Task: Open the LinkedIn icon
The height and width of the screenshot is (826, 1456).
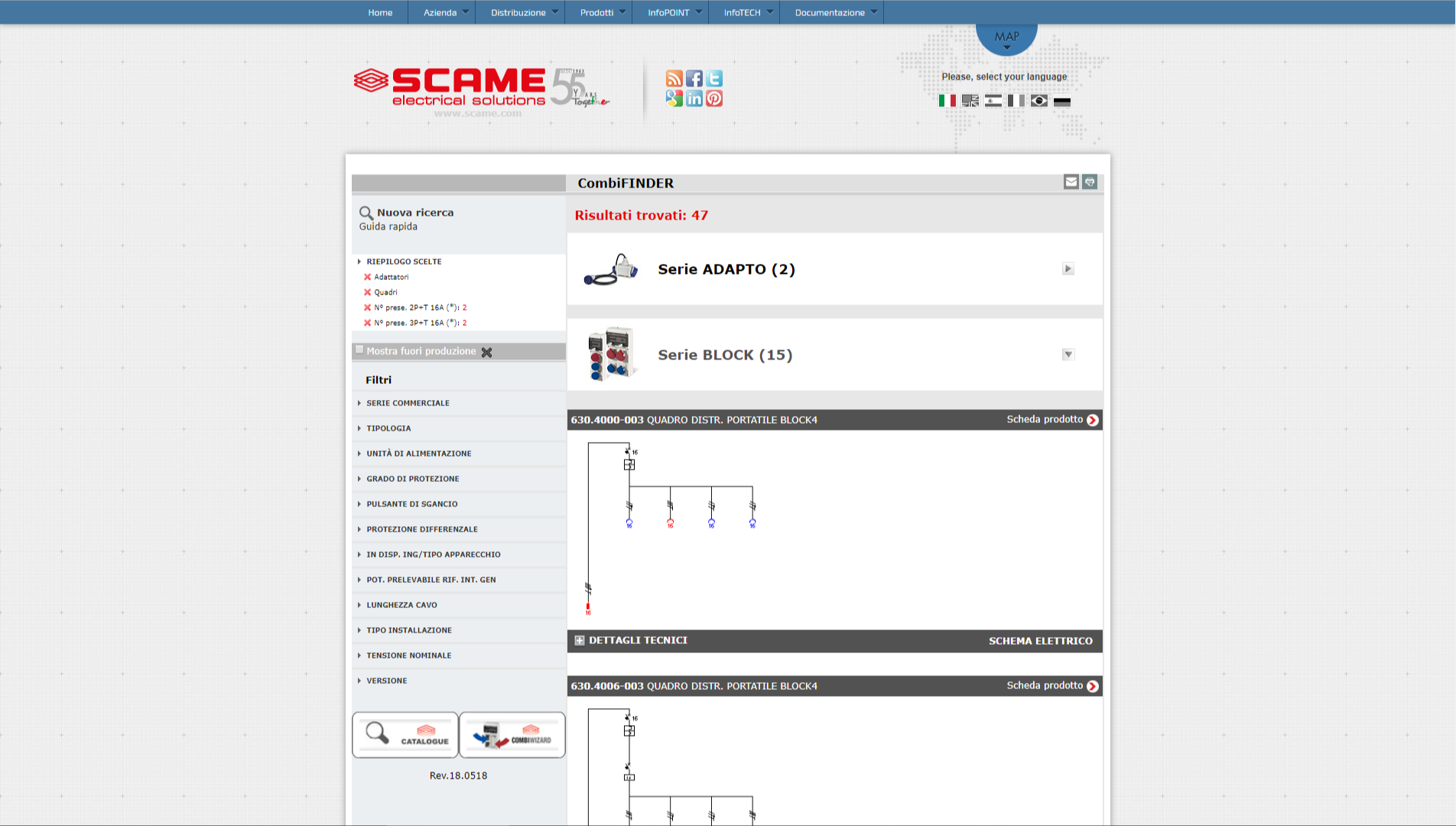Action: [x=694, y=99]
